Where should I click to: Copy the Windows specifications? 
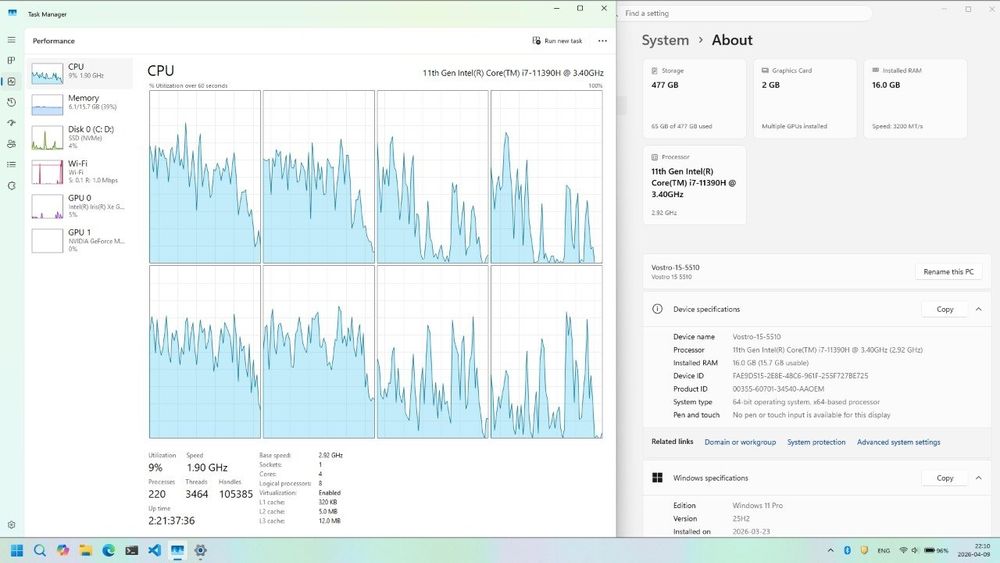pos(945,478)
